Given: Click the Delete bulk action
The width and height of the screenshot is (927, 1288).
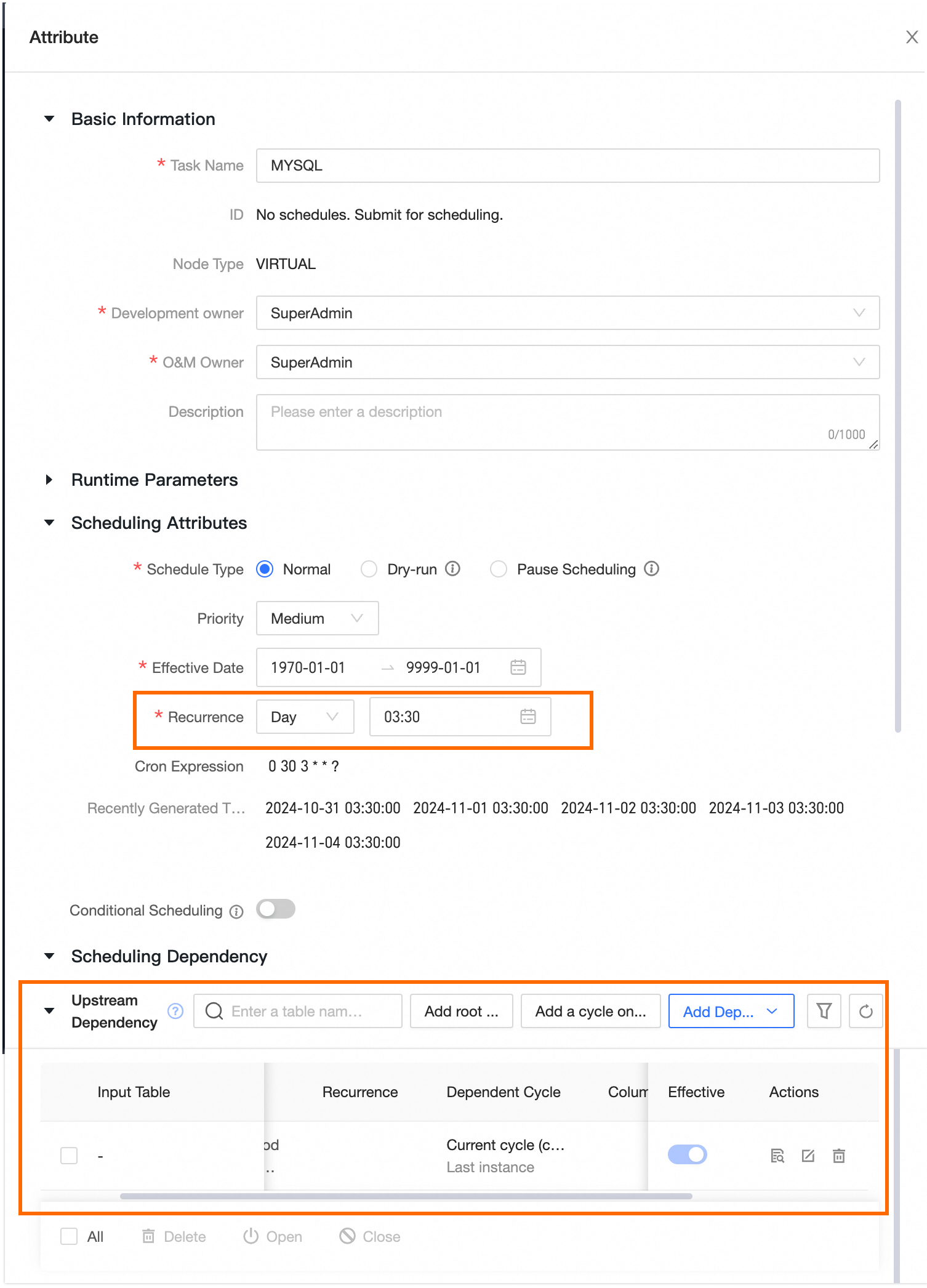Looking at the screenshot, I should (x=174, y=1236).
